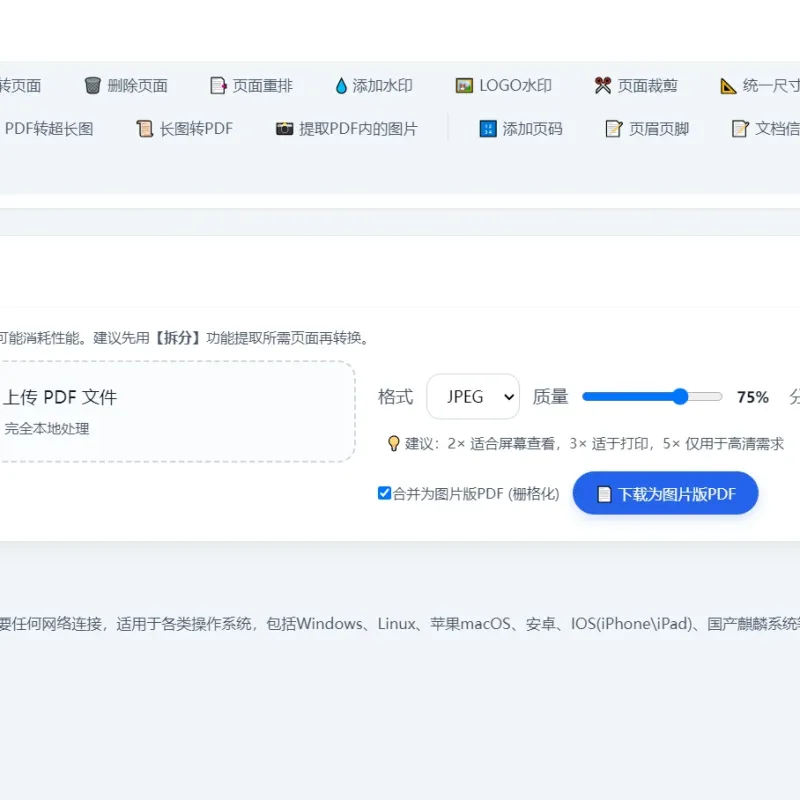The image size is (800, 800).
Task: Select the 添加水印 tool
Action: (x=374, y=85)
